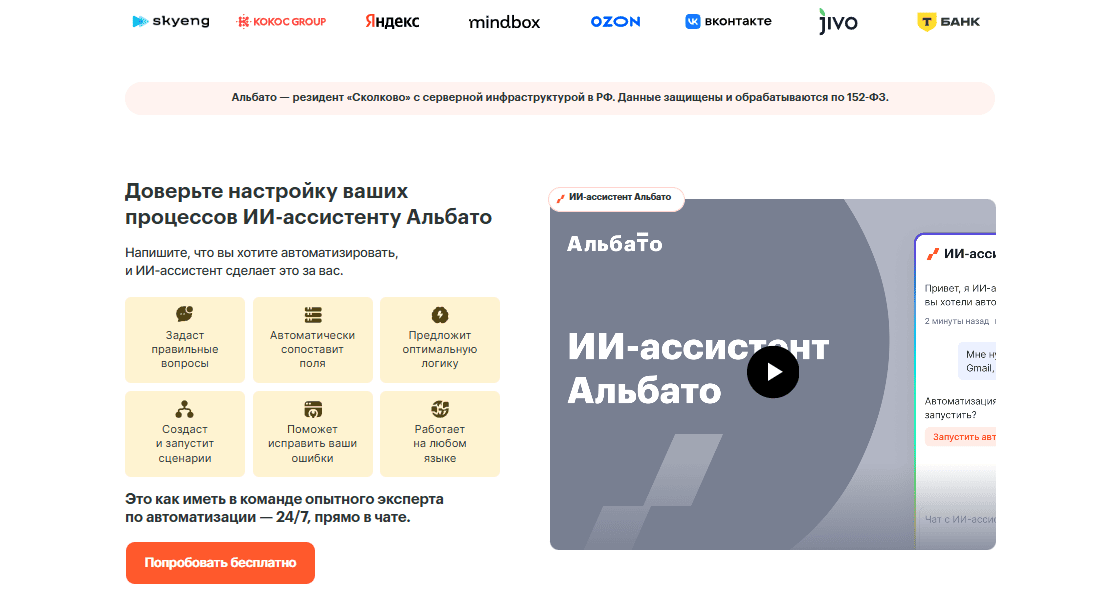Click the chat bubble icon above "Задаст правильные вопросы"
The image size is (1100, 600).
pyautogui.click(x=185, y=314)
